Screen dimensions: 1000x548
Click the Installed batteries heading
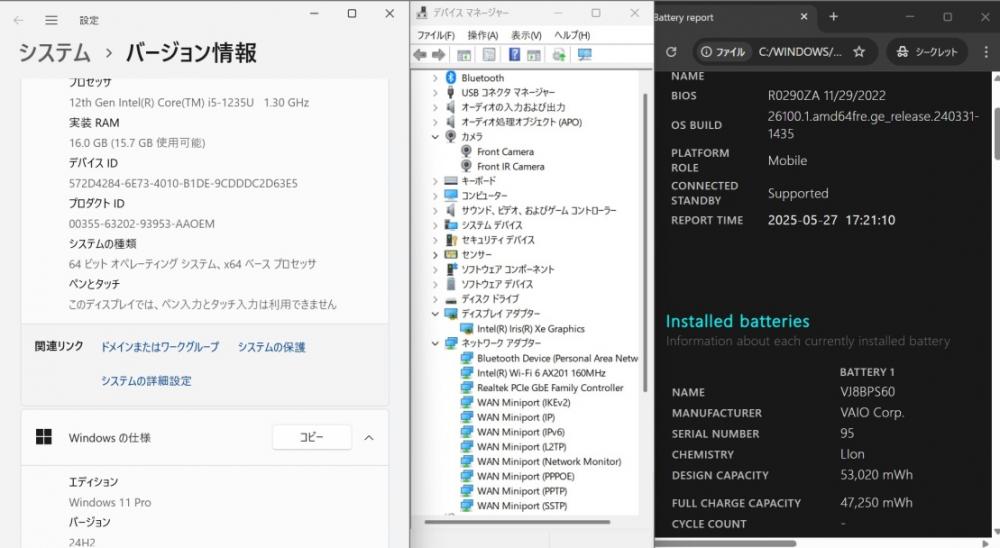click(x=737, y=321)
